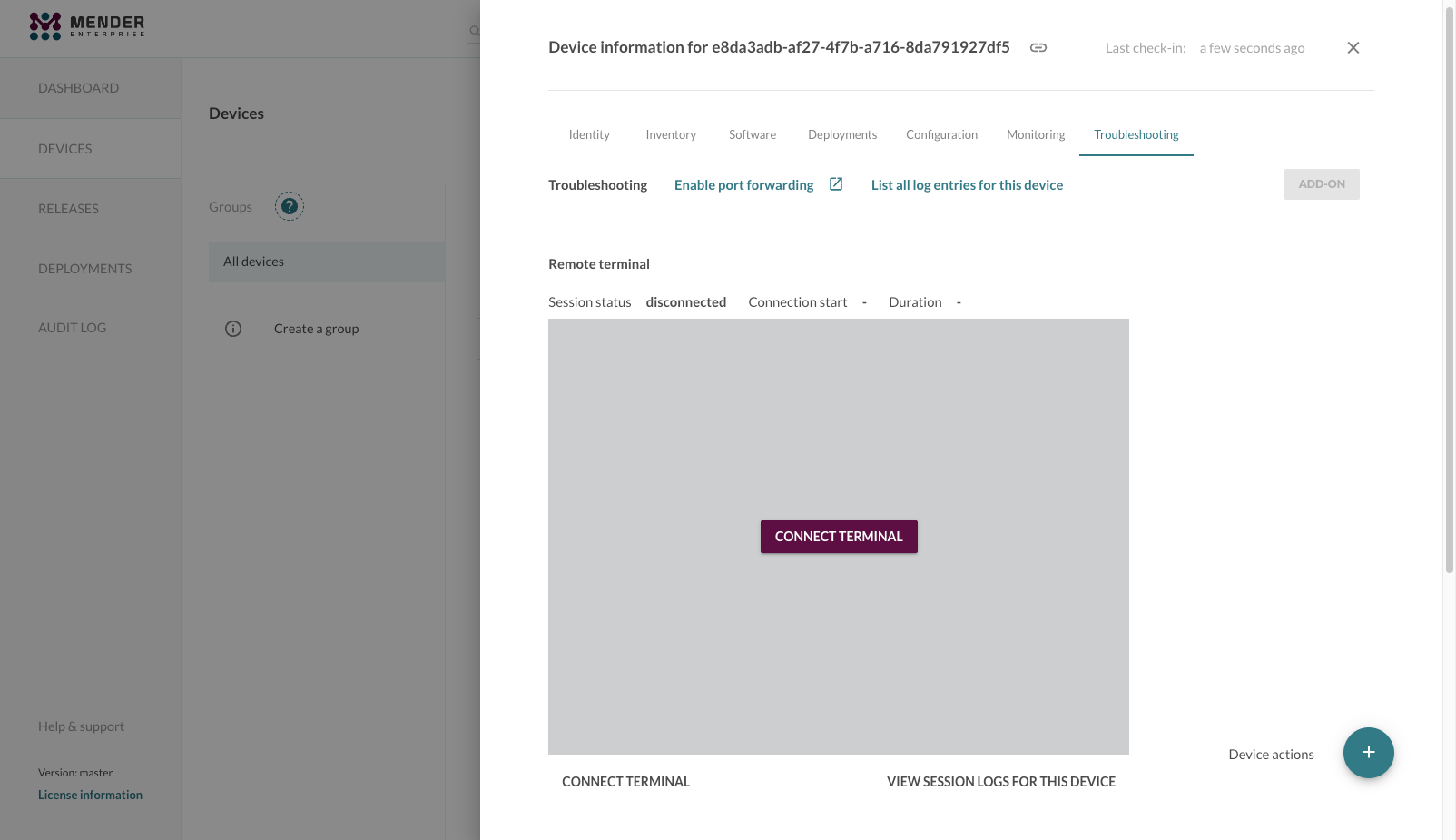1456x840 pixels.
Task: Open List all log entries link
Action: pyautogui.click(x=967, y=185)
